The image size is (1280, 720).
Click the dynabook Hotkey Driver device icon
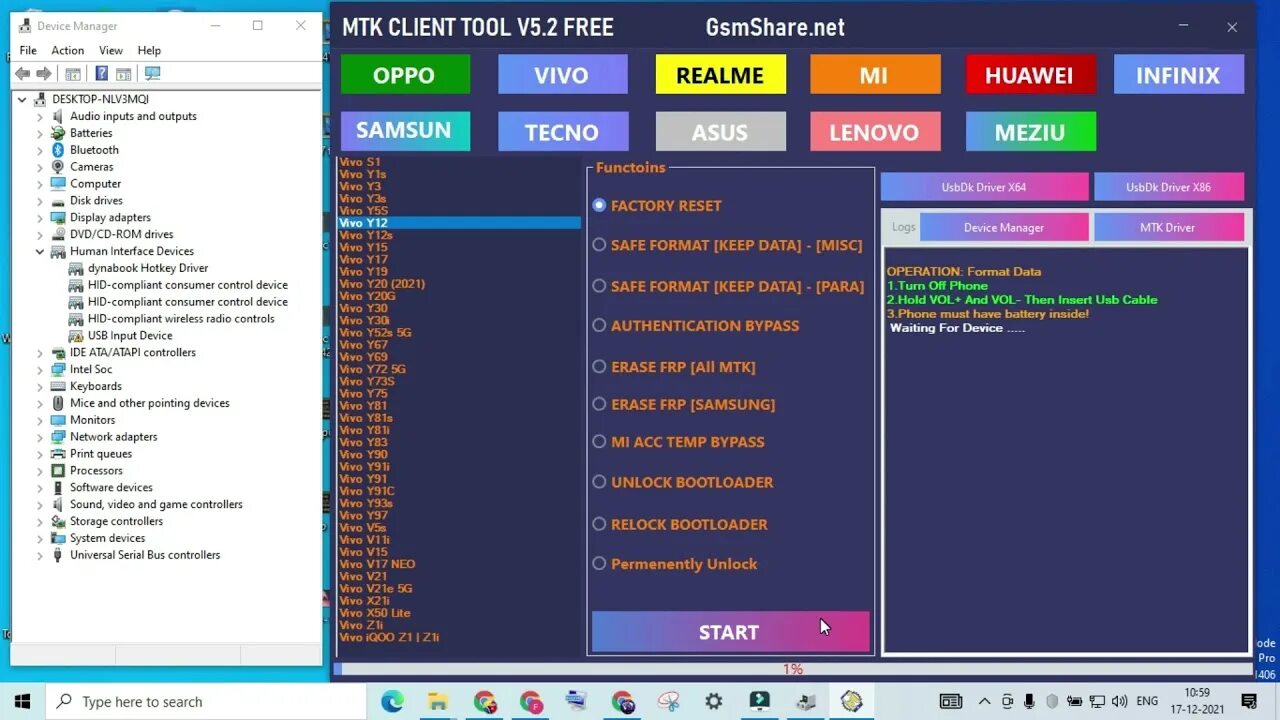pyautogui.click(x=76, y=268)
